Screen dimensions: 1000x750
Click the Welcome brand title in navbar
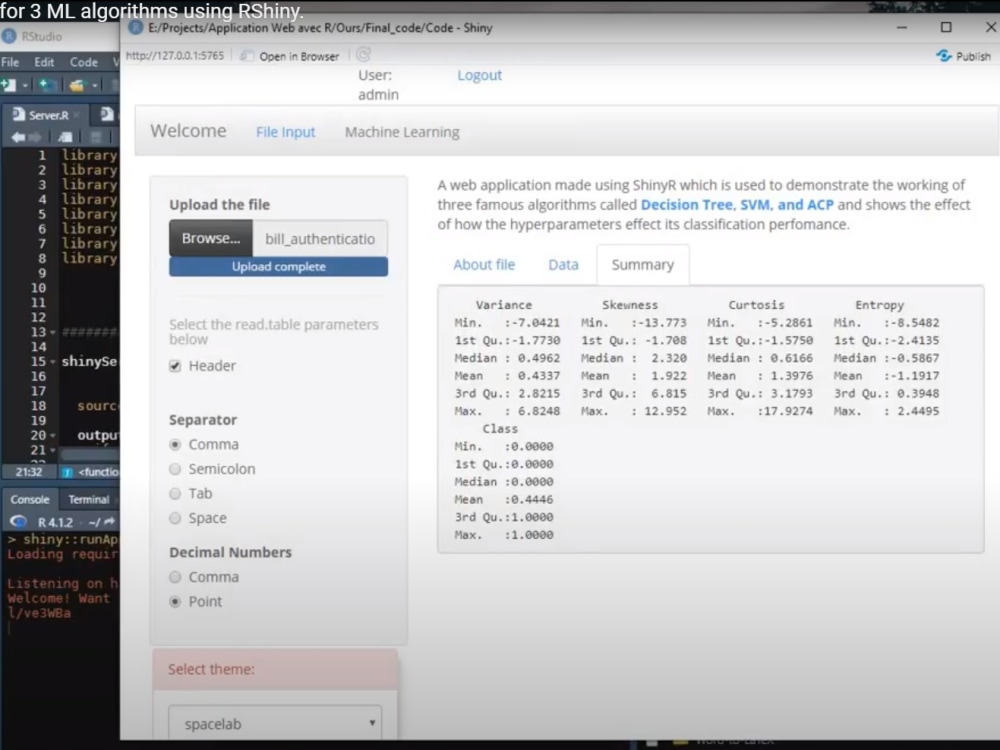pyautogui.click(x=188, y=131)
